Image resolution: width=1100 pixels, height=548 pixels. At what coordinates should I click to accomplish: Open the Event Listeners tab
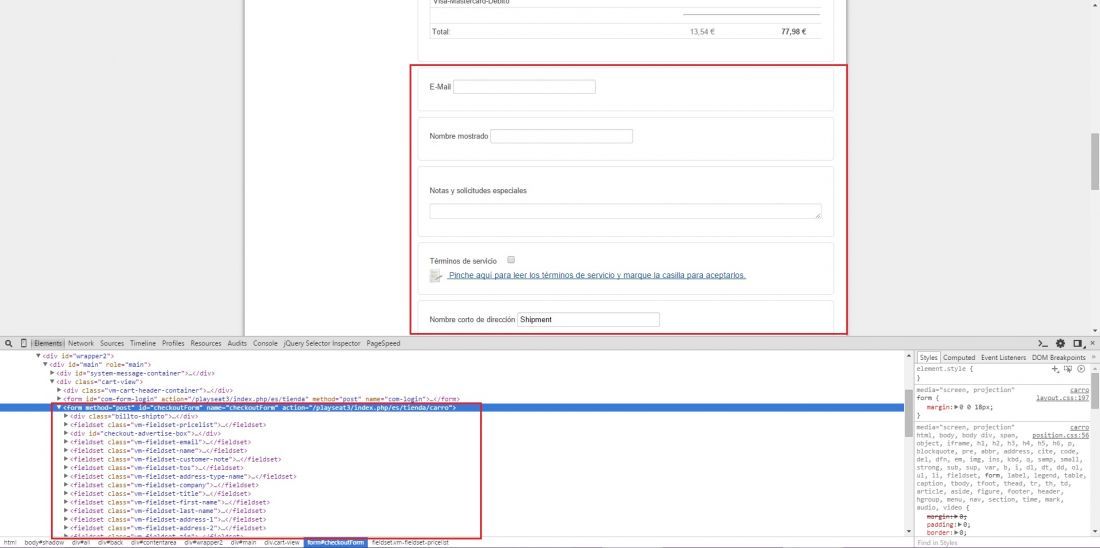(1003, 357)
